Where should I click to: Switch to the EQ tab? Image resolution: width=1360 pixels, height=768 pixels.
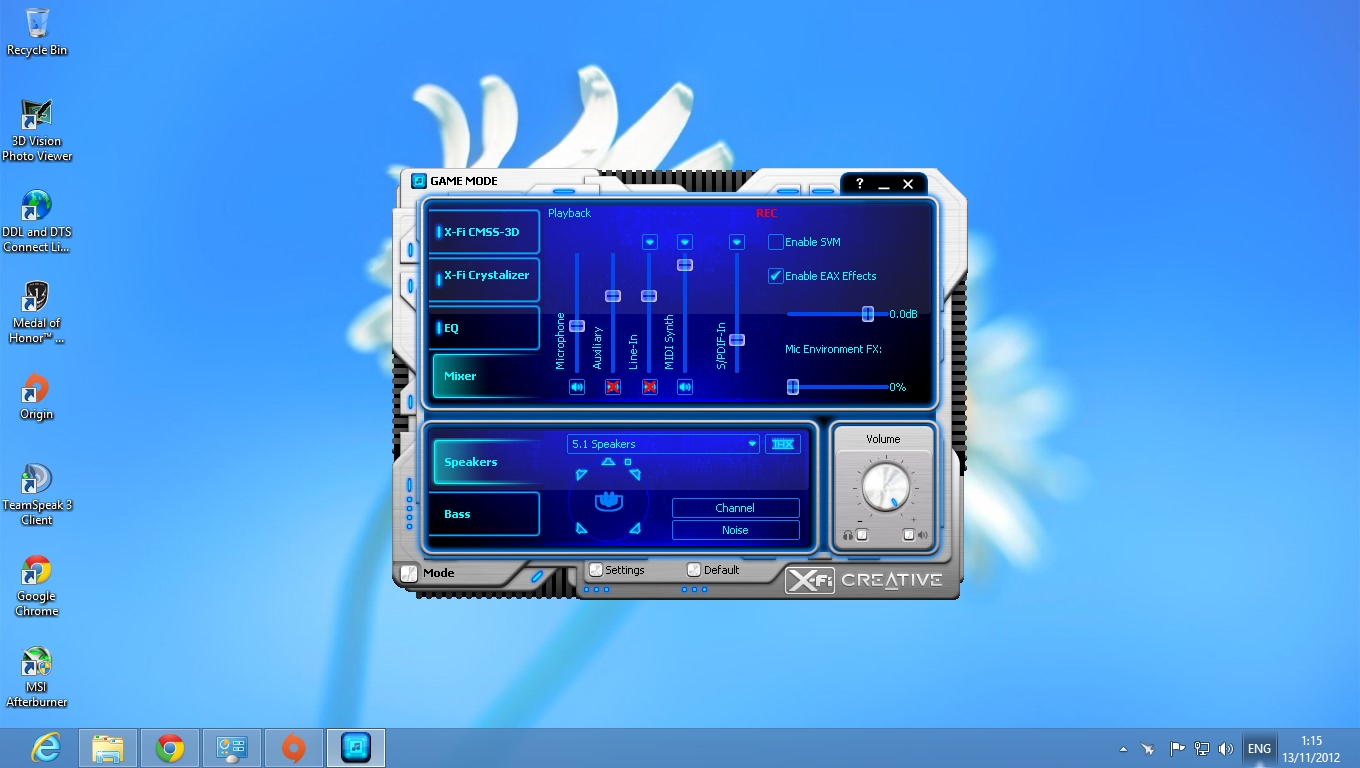pos(485,328)
